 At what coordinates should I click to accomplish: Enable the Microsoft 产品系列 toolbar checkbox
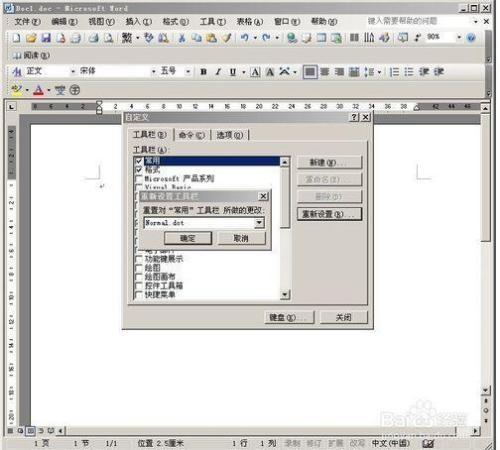(139, 179)
